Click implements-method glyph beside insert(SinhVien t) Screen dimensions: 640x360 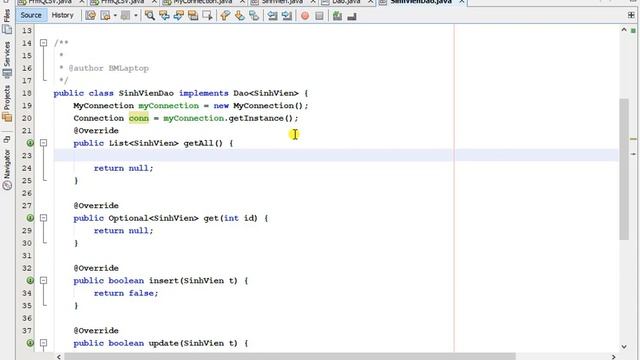pos(30,280)
